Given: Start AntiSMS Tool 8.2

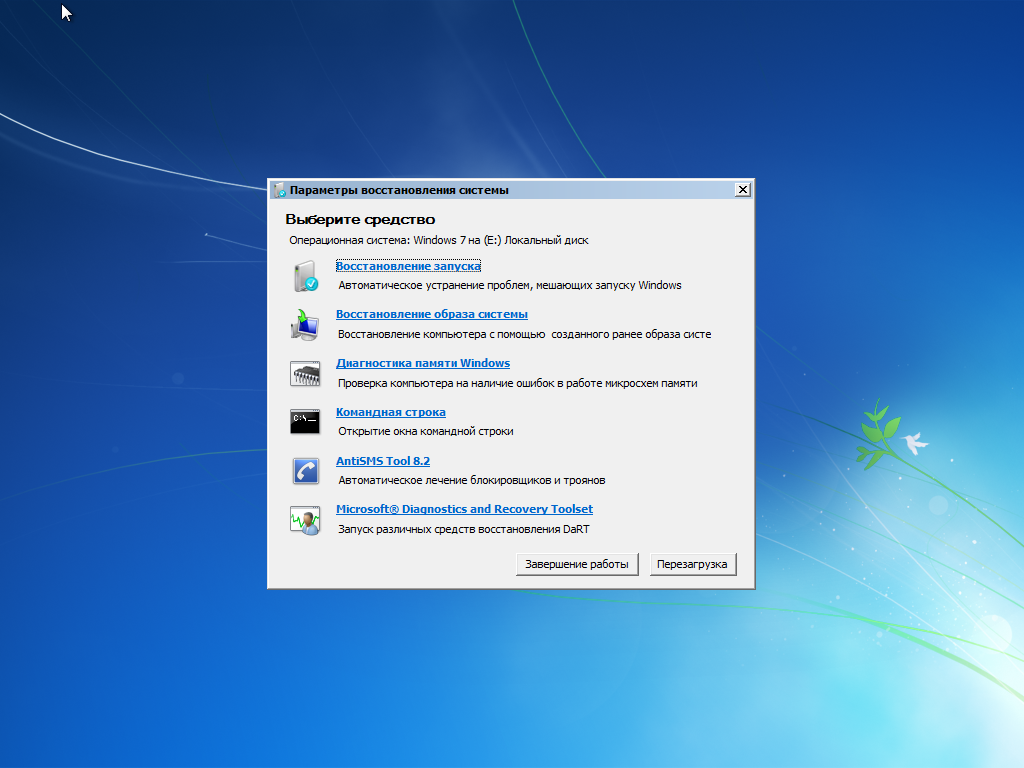Looking at the screenshot, I should click(x=383, y=461).
